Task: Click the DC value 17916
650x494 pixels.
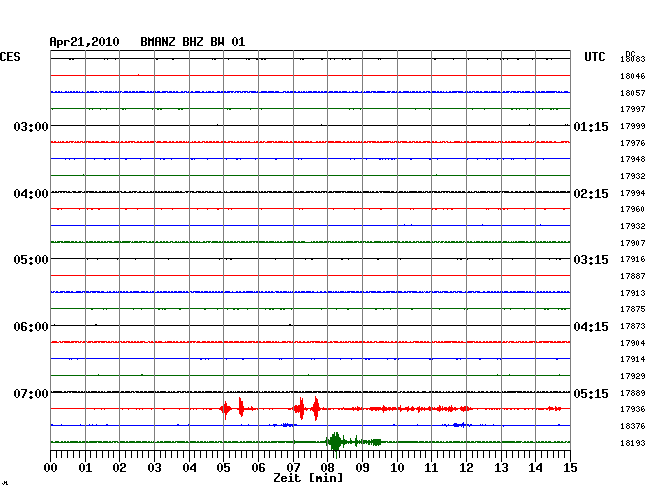Action: tap(633, 259)
